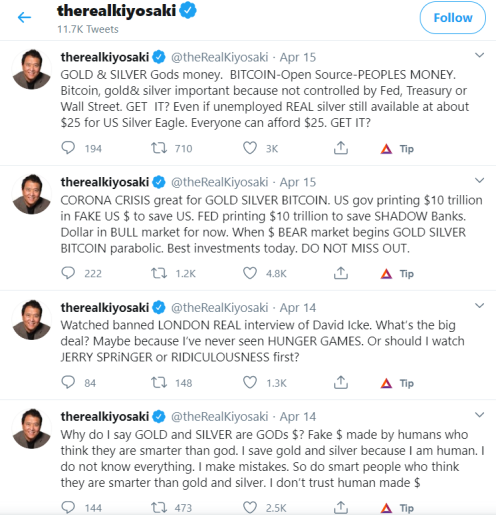Tip the JERRY SPRINGER tweet via Brave
The height and width of the screenshot is (515, 496).
pyautogui.click(x=397, y=383)
